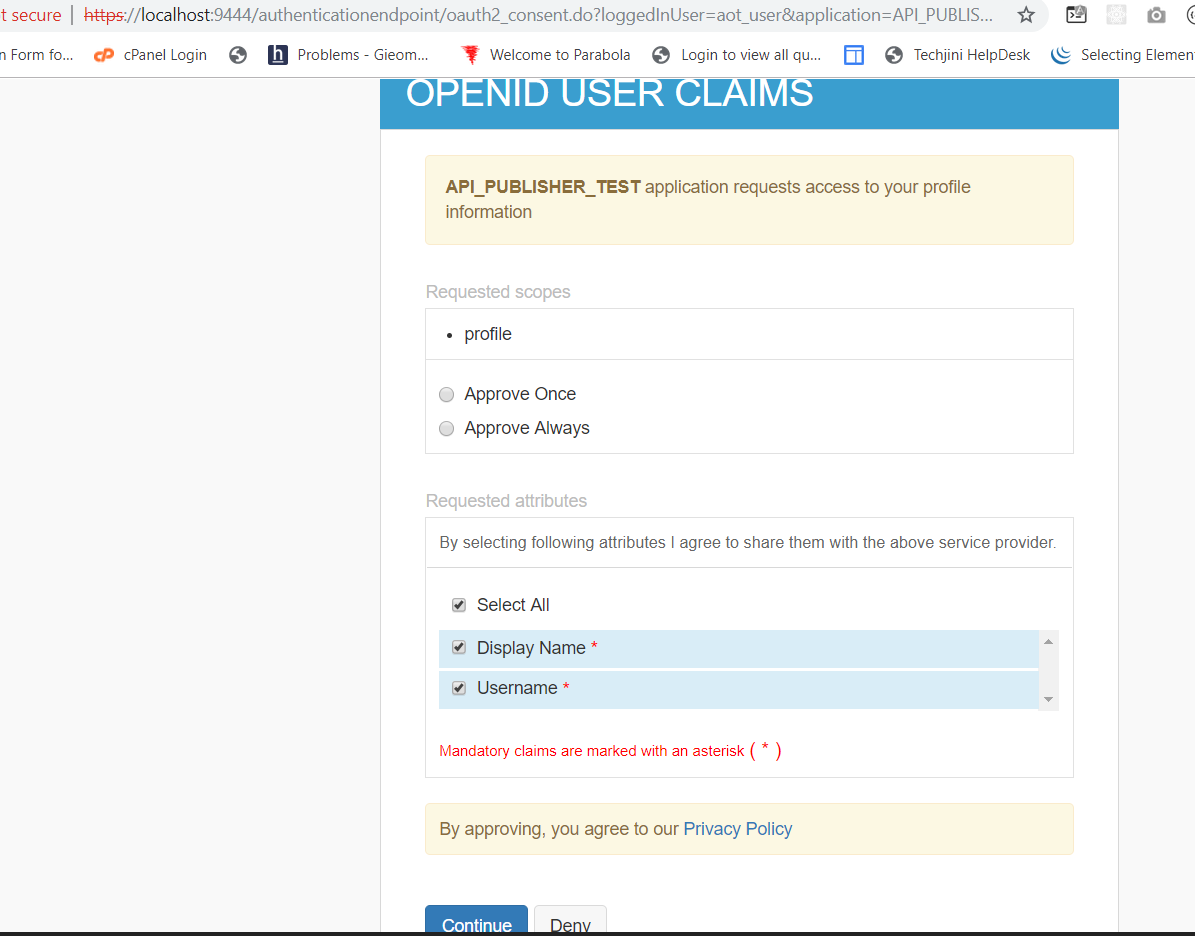Open the Techjini HelpDesk bookmark
This screenshot has width=1195, height=936.
pos(970,55)
